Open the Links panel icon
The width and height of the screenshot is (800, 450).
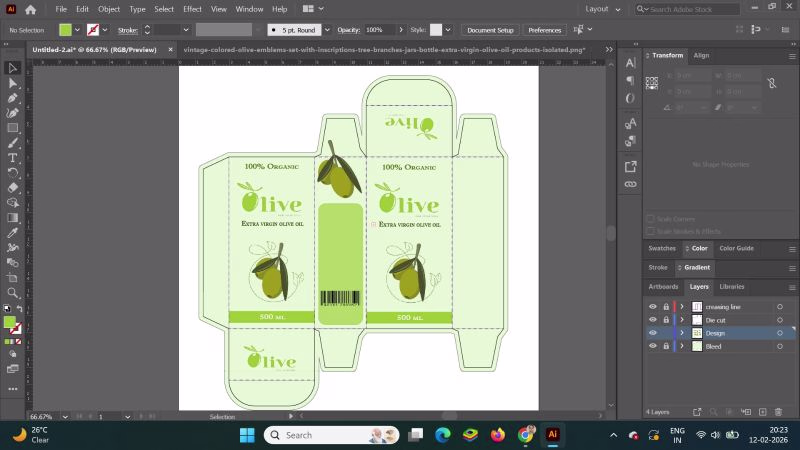(x=631, y=184)
